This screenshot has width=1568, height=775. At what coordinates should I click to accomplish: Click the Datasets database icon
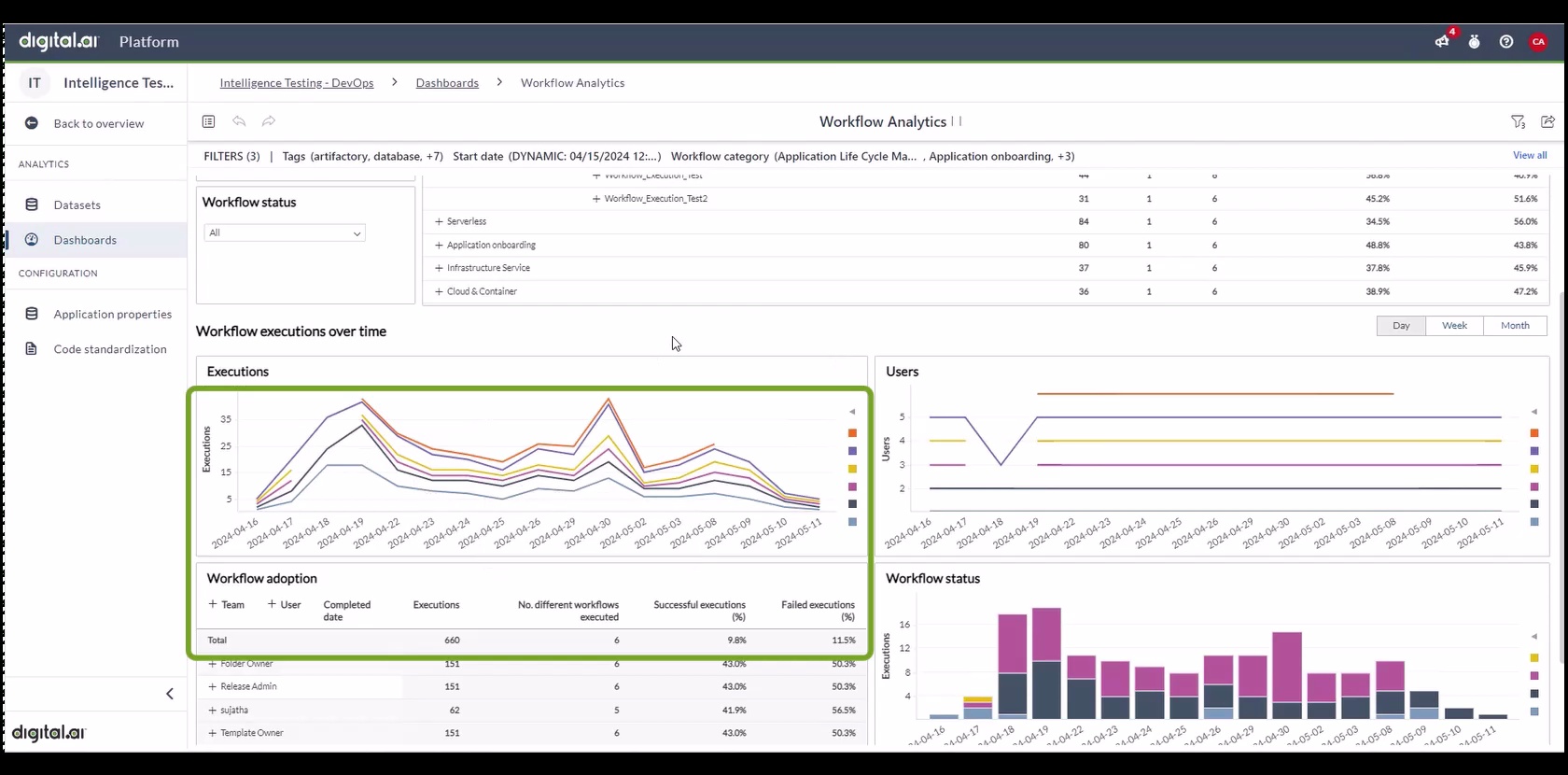pyautogui.click(x=32, y=204)
